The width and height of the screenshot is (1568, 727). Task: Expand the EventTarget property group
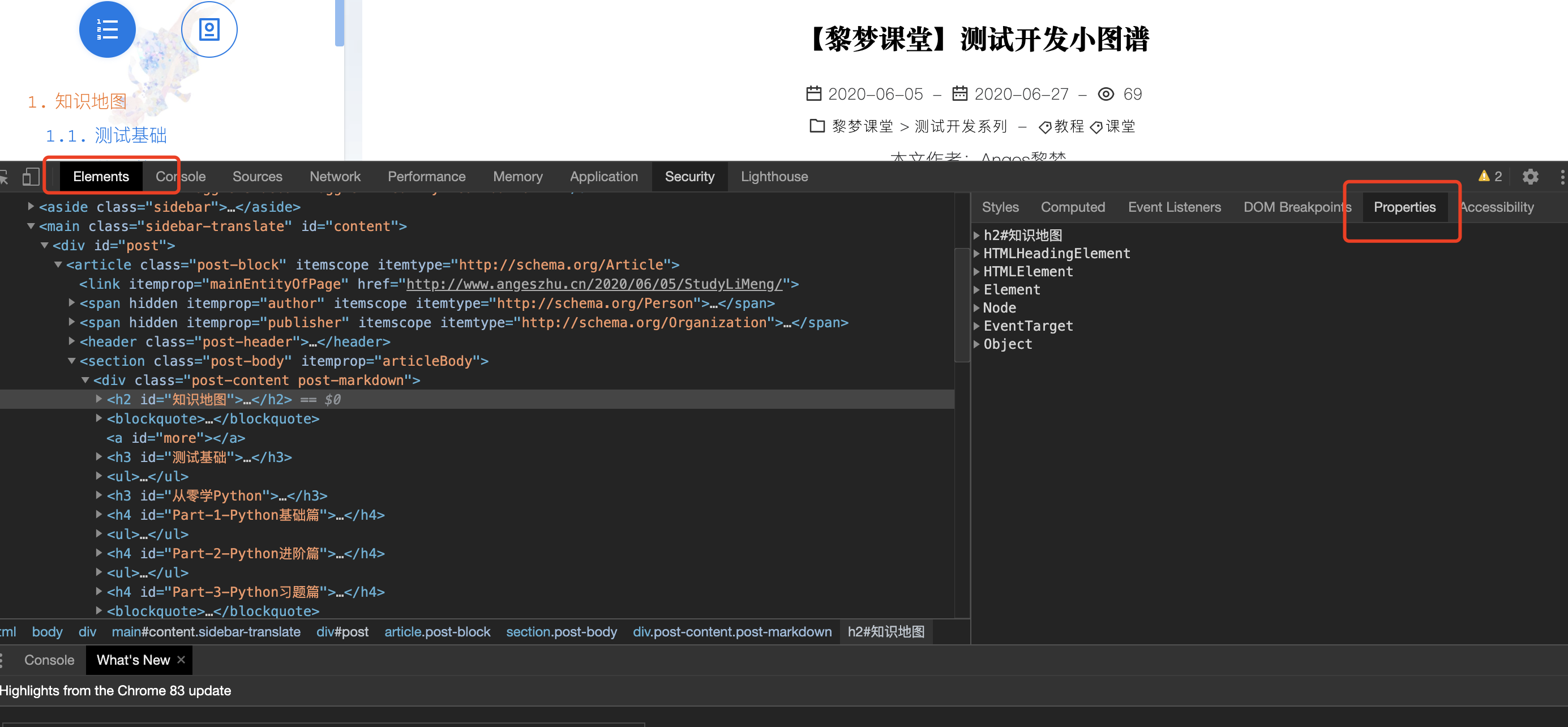tap(976, 326)
